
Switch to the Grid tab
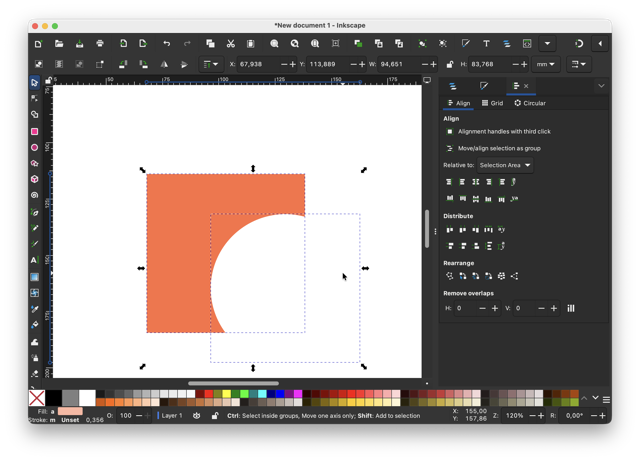click(x=492, y=103)
